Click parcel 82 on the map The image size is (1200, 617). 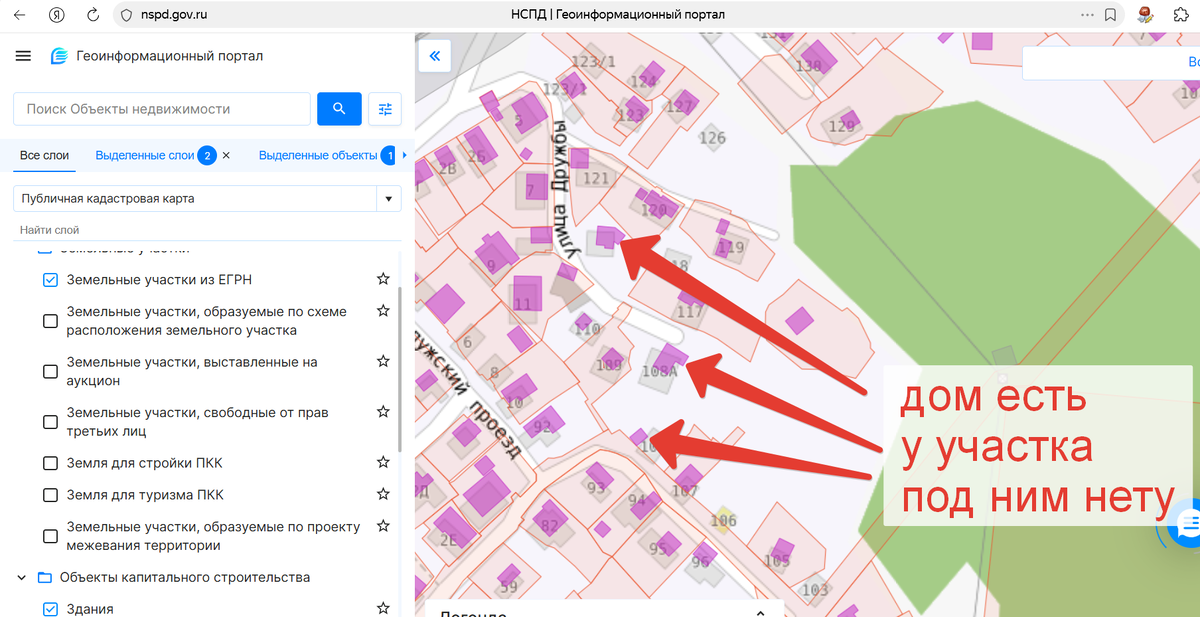pos(549,525)
